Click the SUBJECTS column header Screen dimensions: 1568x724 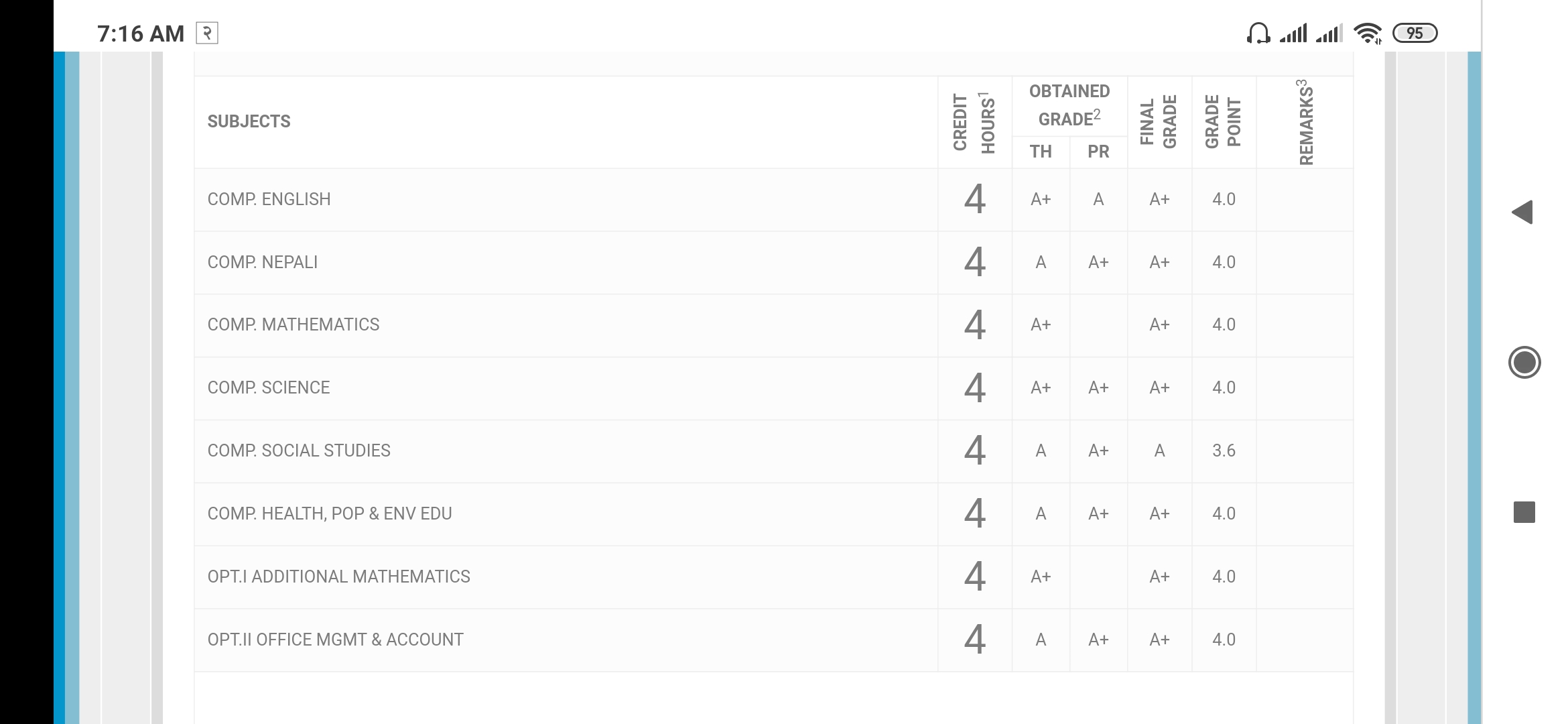(x=249, y=121)
